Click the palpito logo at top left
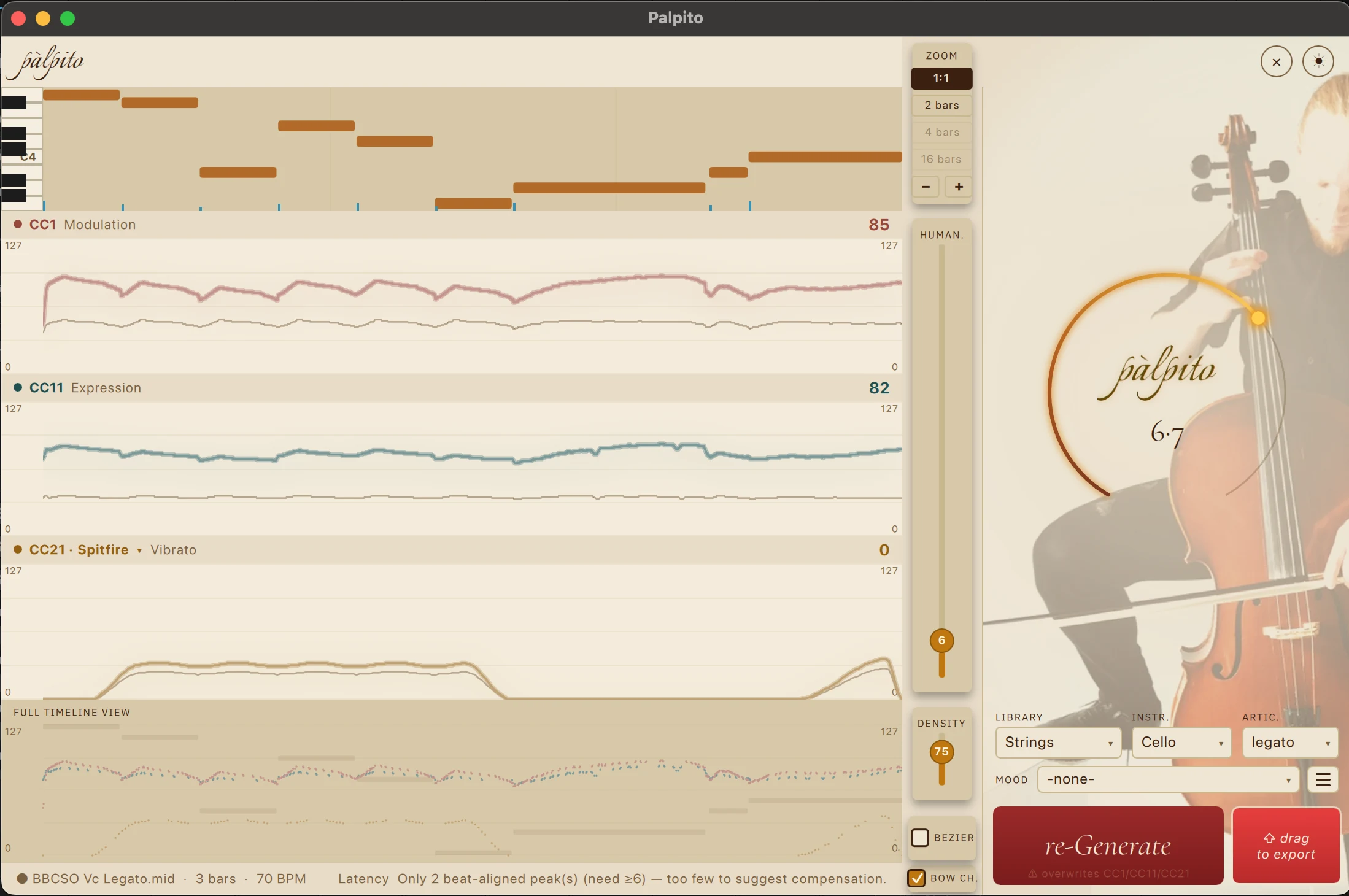The width and height of the screenshot is (1349, 896). click(x=44, y=62)
